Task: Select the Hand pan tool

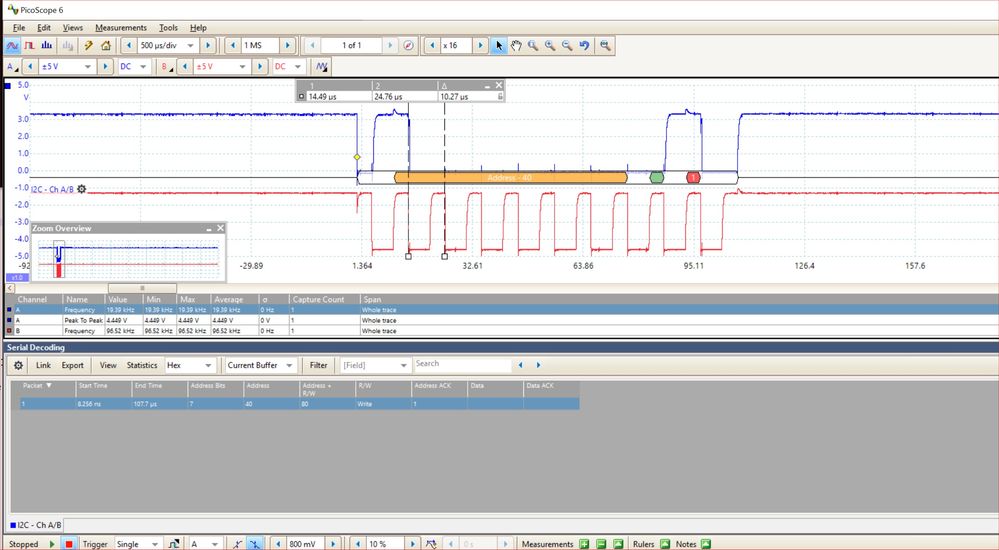Action: point(516,46)
